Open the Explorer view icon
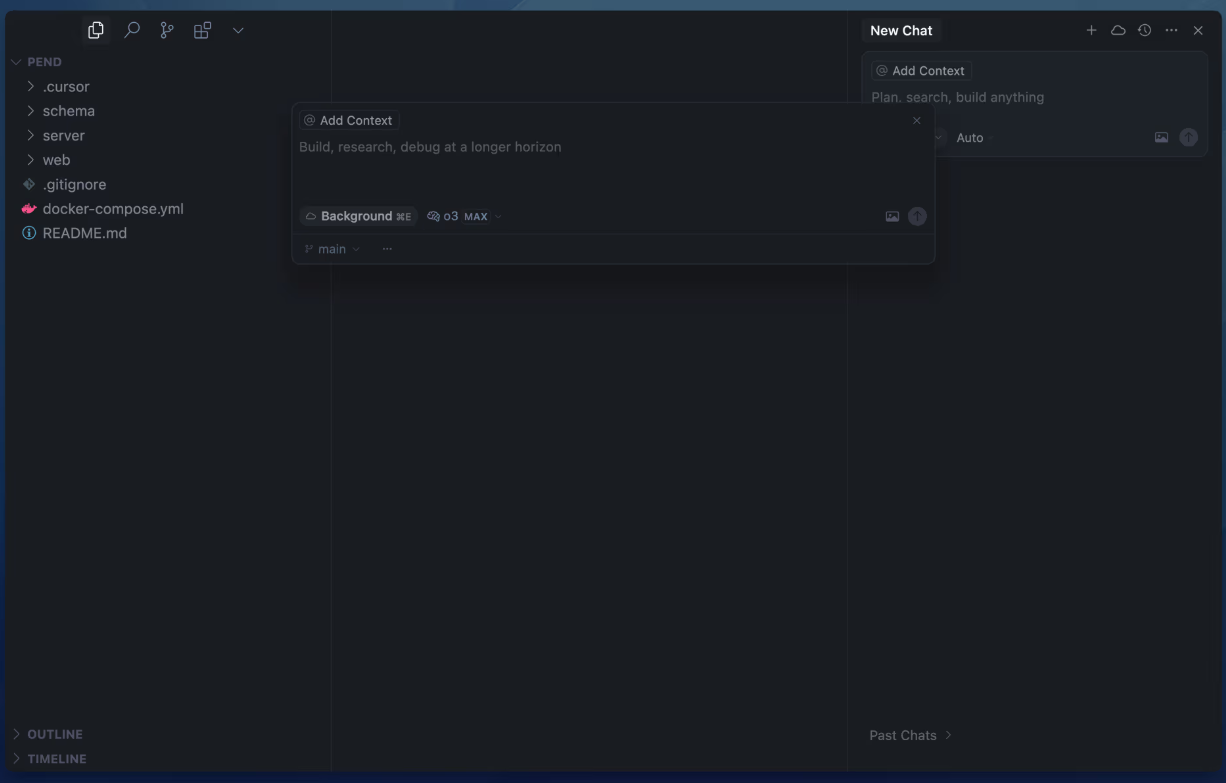The width and height of the screenshot is (1226, 783). 96,31
